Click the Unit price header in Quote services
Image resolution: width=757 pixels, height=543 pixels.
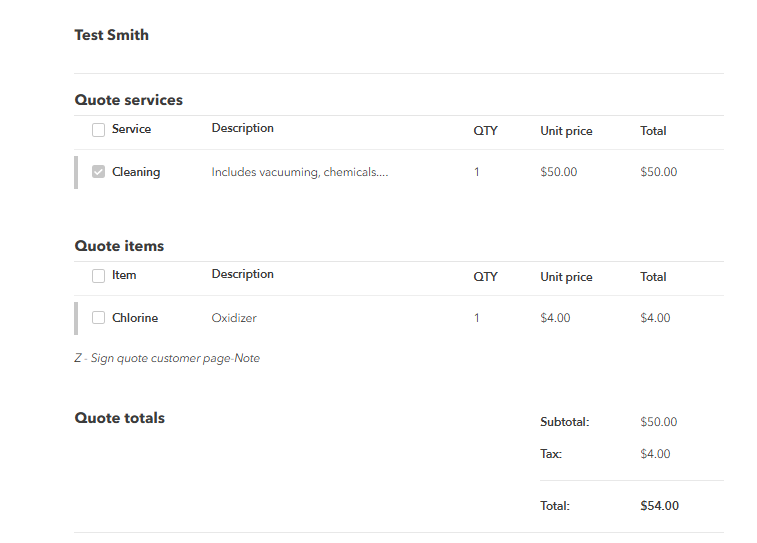coord(566,131)
